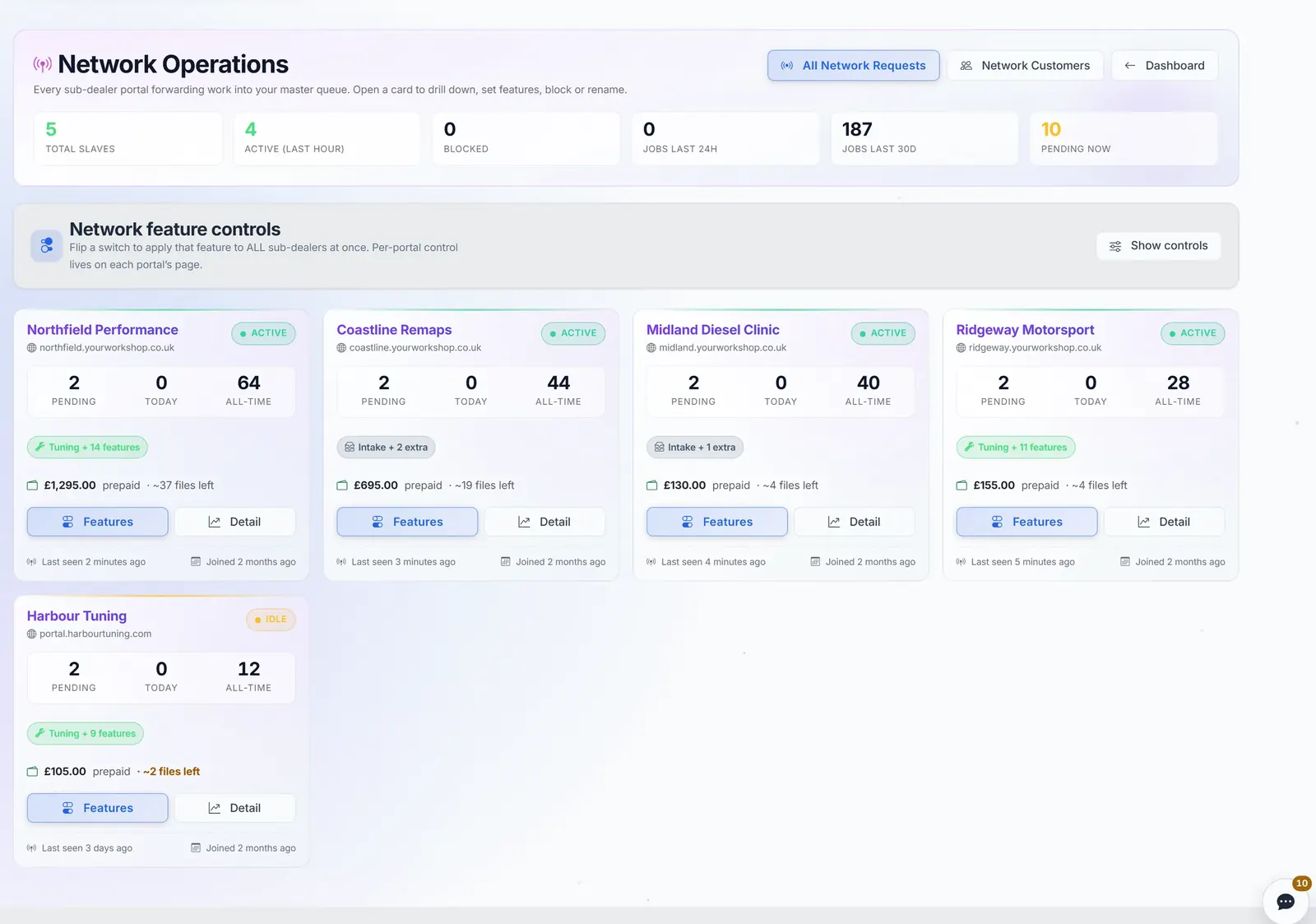Open Features for Midland Diesel Clinic

[716, 522]
